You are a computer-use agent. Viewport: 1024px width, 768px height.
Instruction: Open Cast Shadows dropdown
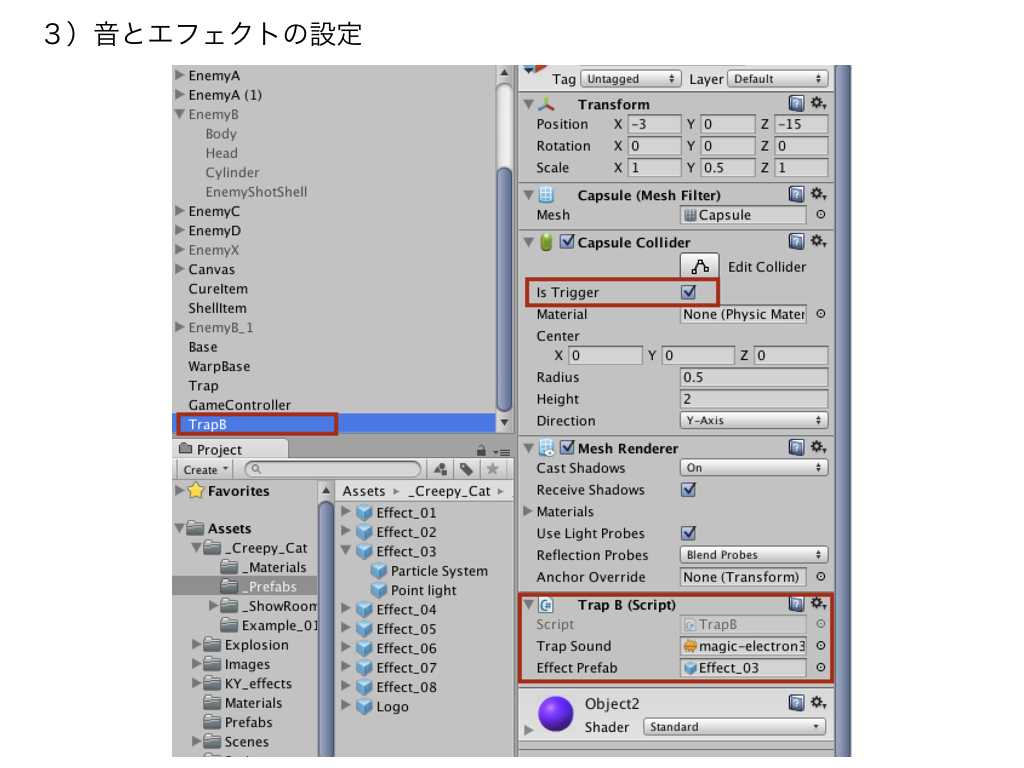754,468
